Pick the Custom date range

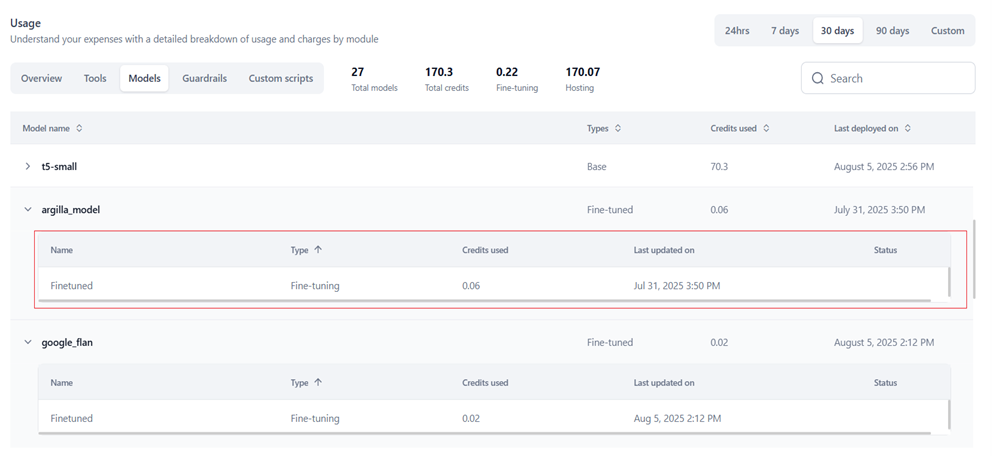click(x=947, y=30)
